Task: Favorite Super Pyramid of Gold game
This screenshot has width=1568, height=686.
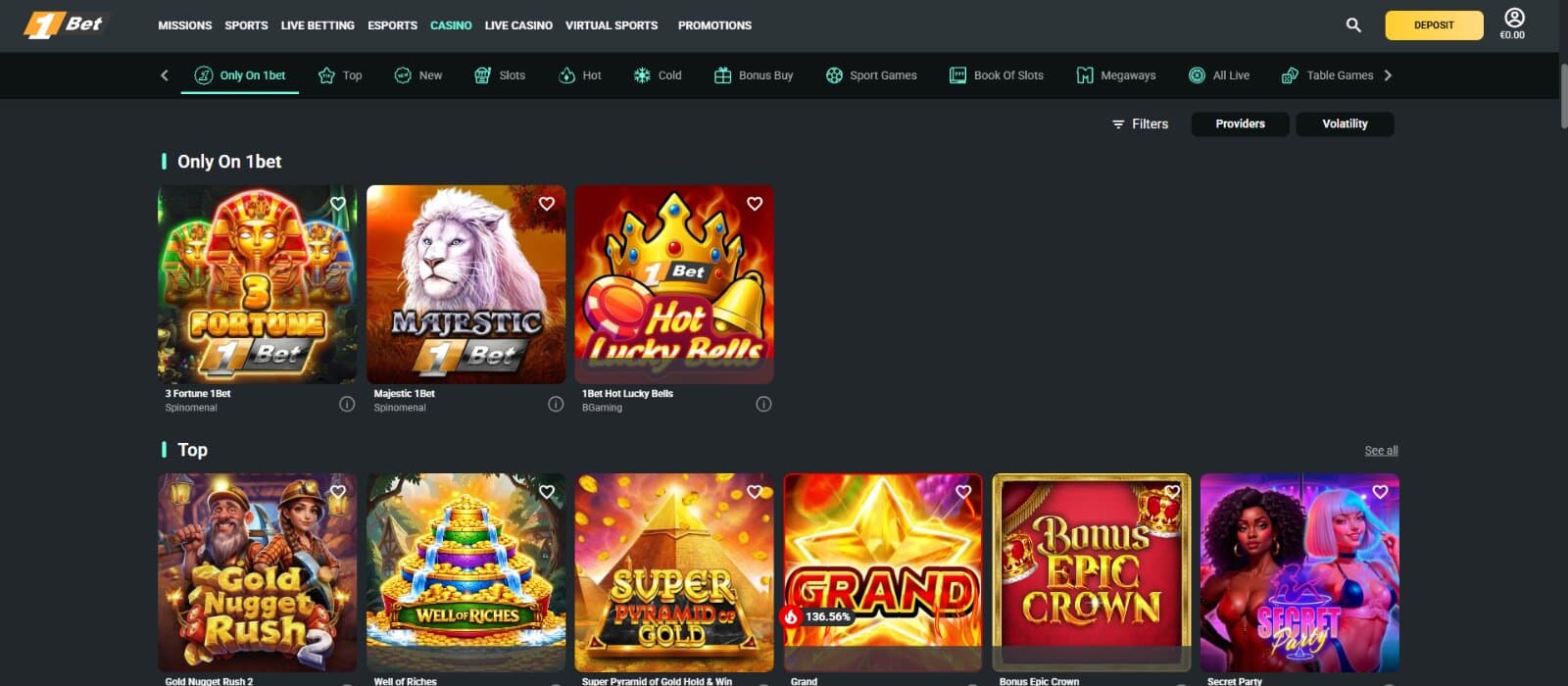Action: 755,492
